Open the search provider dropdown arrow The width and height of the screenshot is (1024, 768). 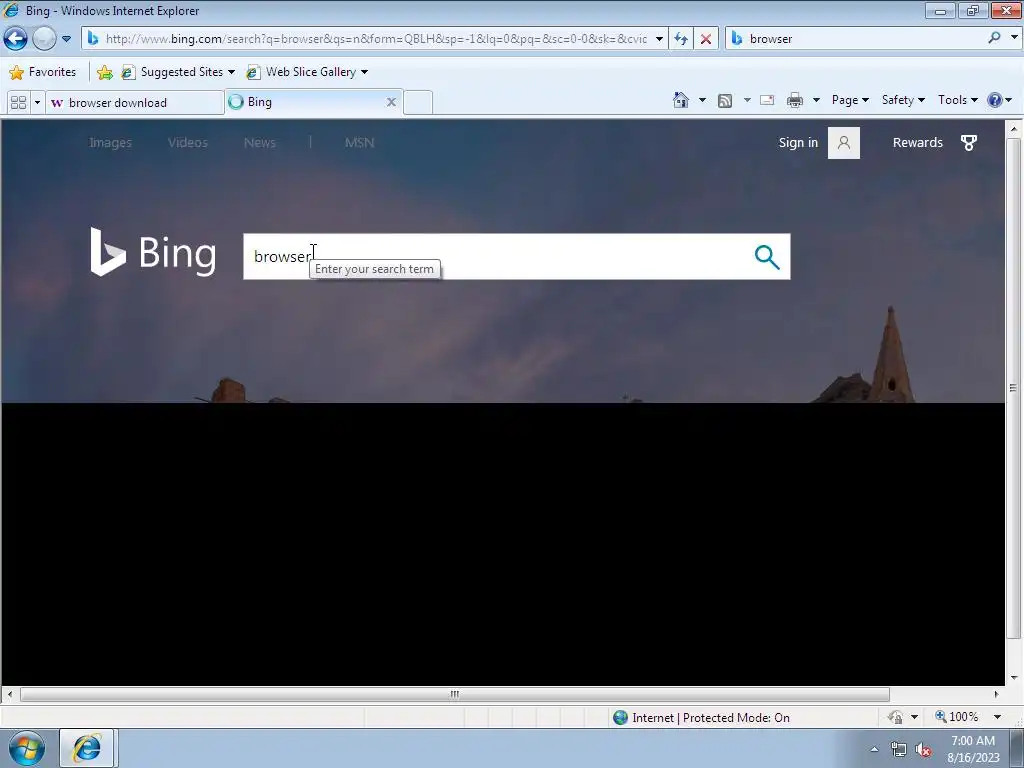tap(1014, 38)
